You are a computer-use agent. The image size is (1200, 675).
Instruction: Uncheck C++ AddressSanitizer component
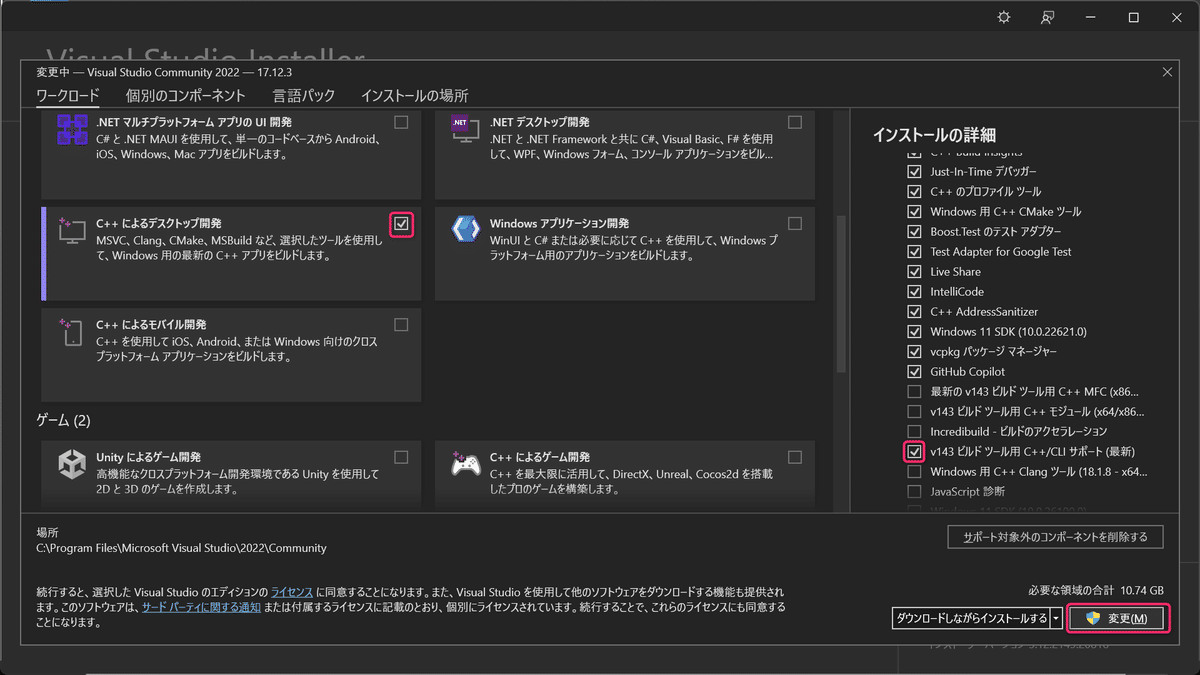coord(914,311)
